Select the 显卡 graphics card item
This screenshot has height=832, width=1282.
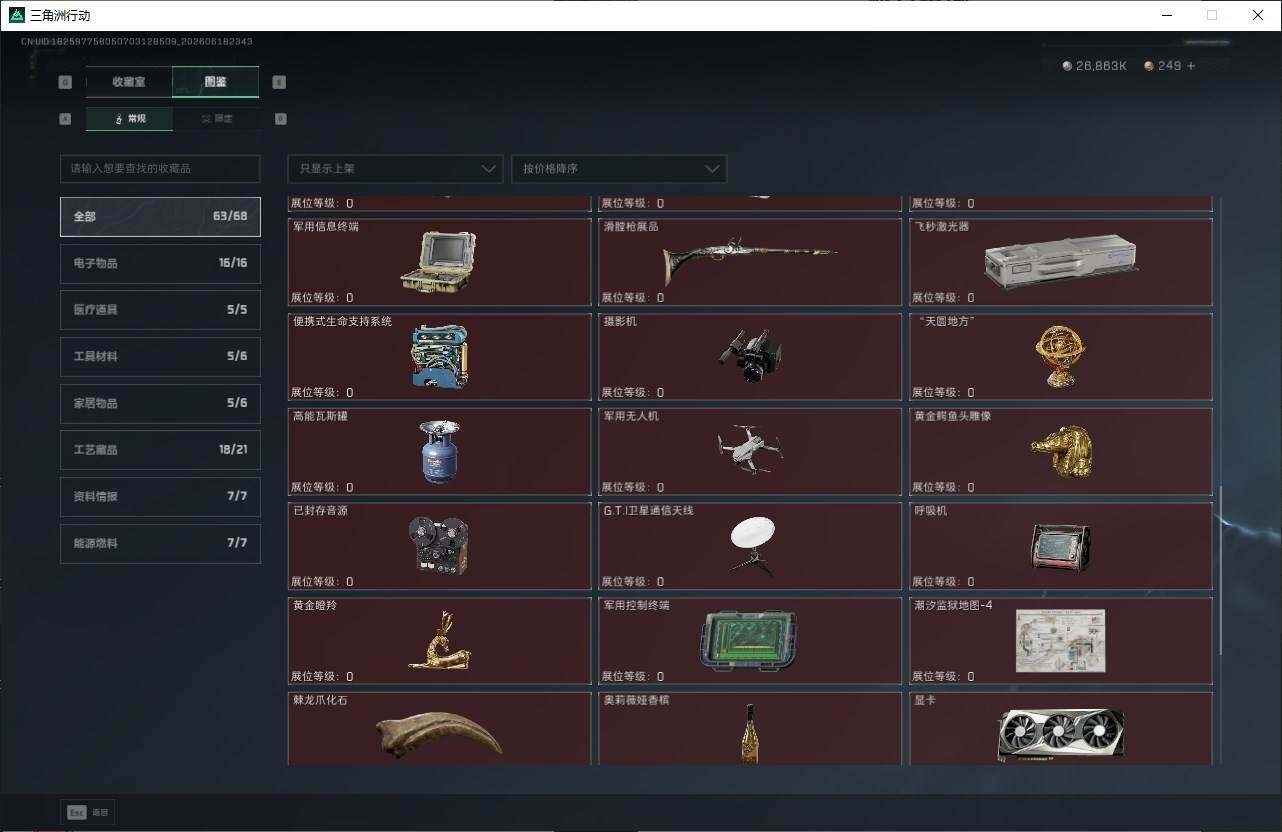pyautogui.click(x=1060, y=728)
